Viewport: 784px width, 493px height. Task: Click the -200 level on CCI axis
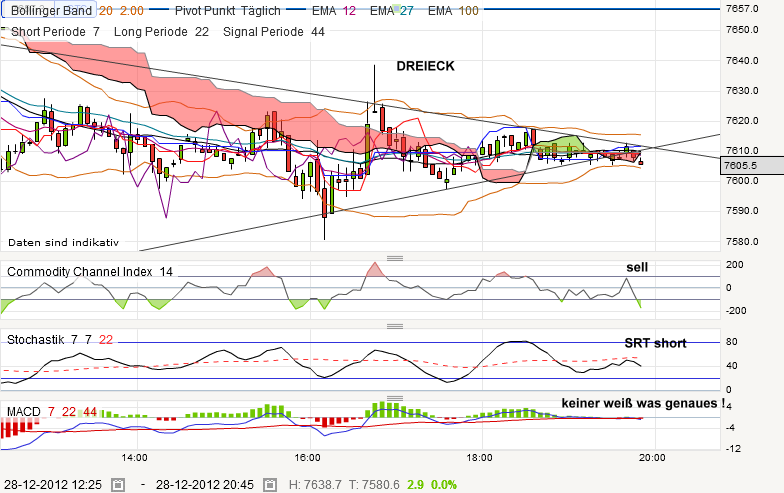coord(736,310)
